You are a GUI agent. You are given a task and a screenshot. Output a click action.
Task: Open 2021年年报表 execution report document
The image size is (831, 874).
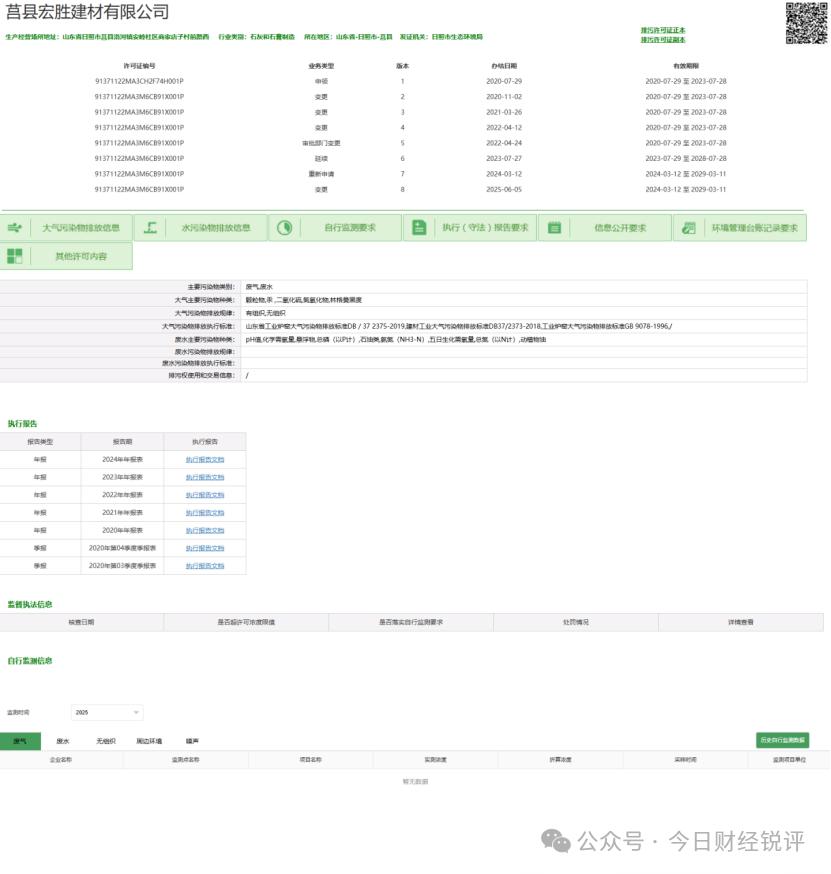pyautogui.click(x=205, y=512)
